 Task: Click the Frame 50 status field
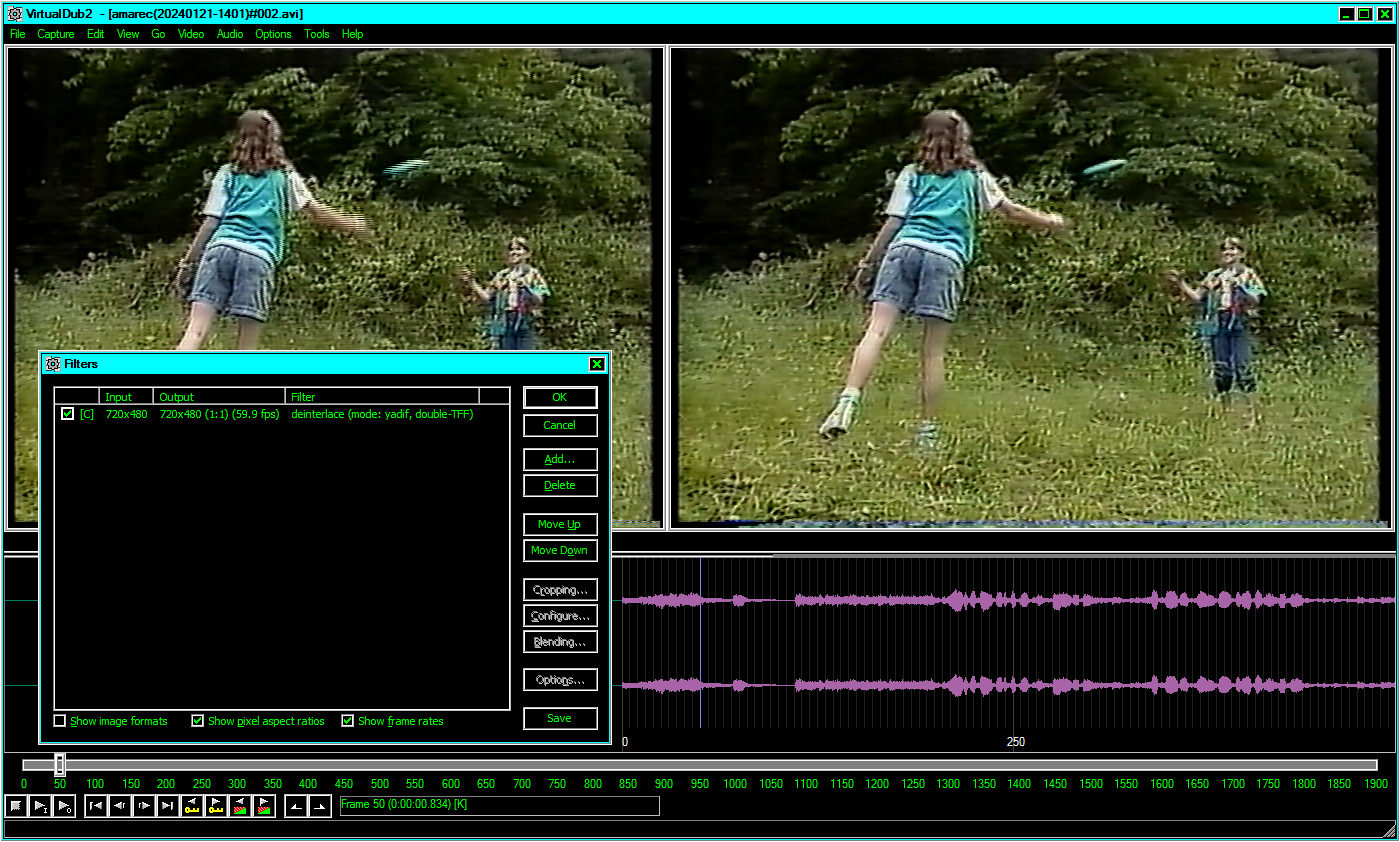point(500,806)
